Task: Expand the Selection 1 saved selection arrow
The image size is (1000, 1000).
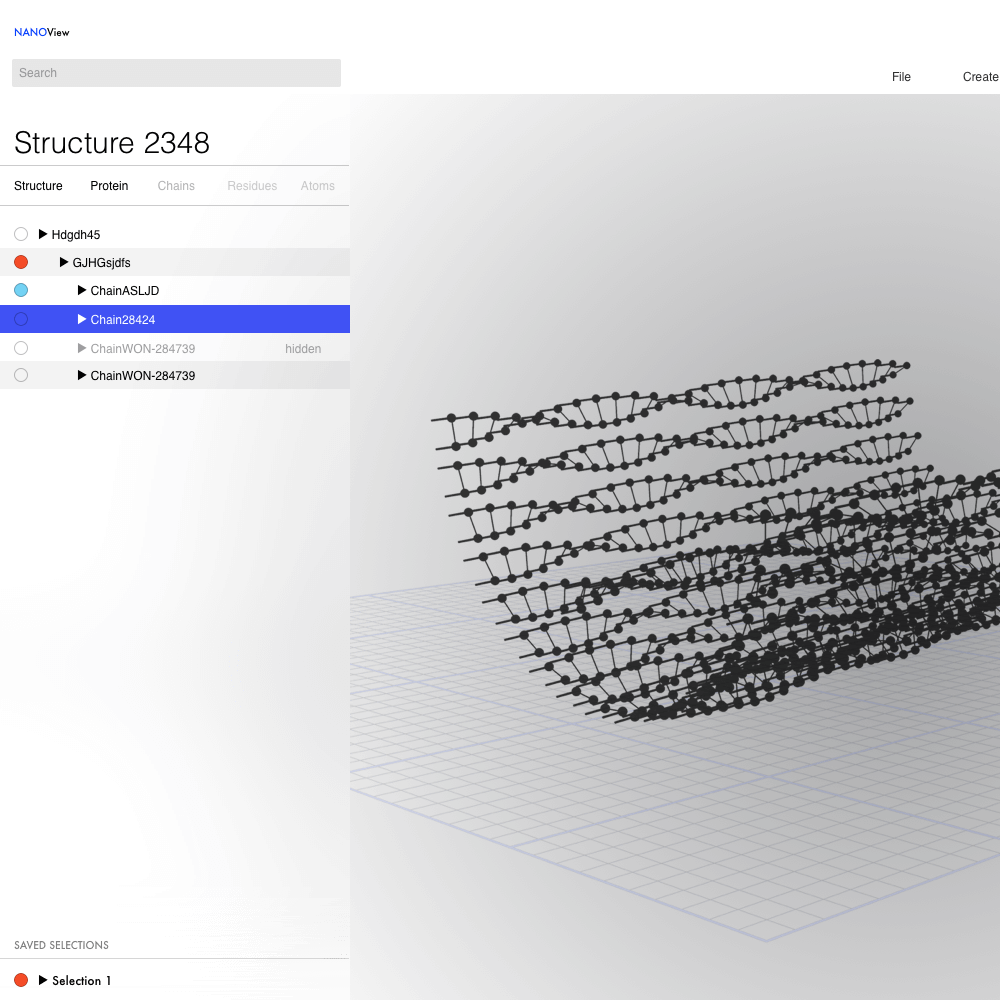Action: (x=43, y=980)
